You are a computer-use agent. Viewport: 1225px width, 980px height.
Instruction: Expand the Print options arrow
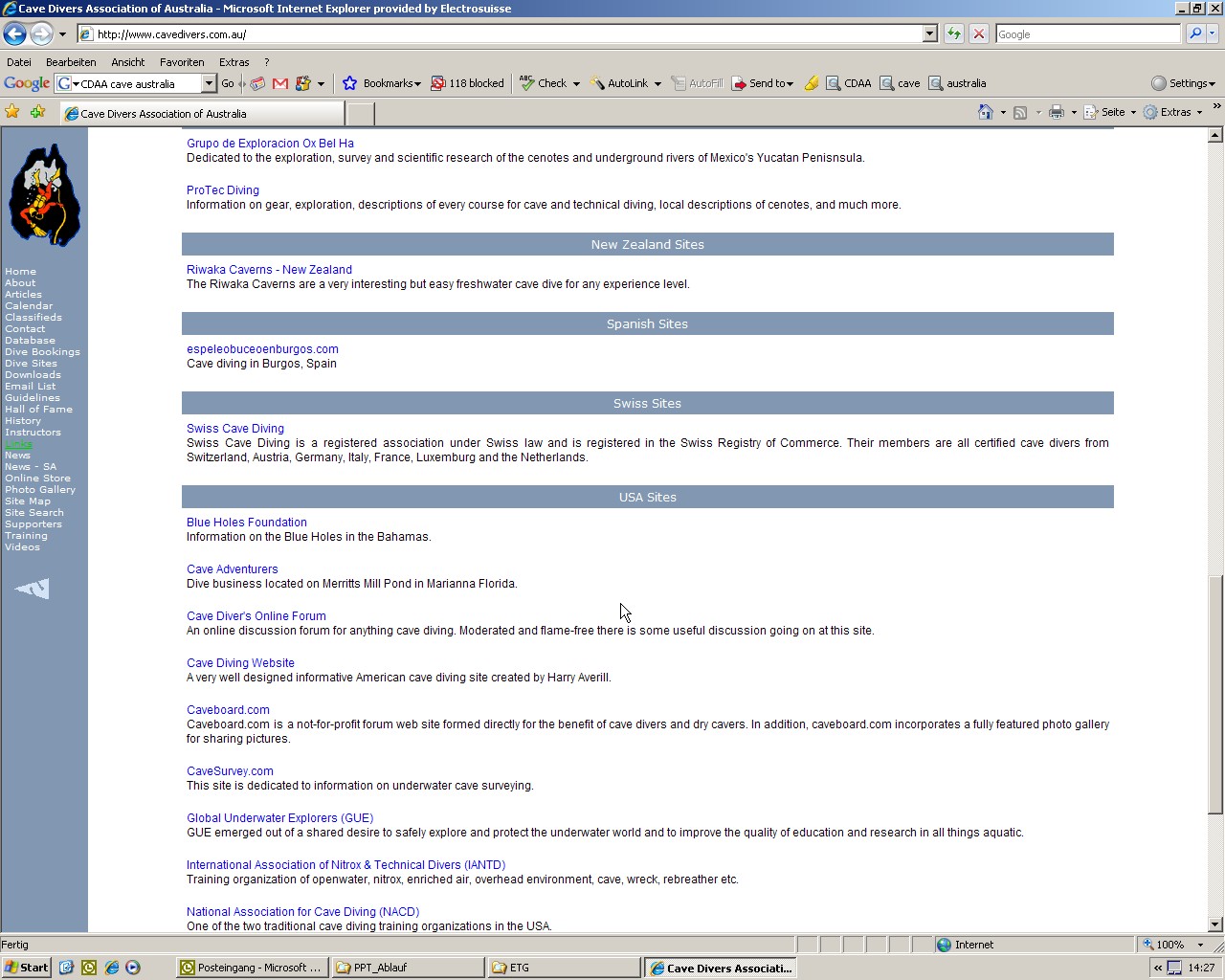pyautogui.click(x=1074, y=112)
